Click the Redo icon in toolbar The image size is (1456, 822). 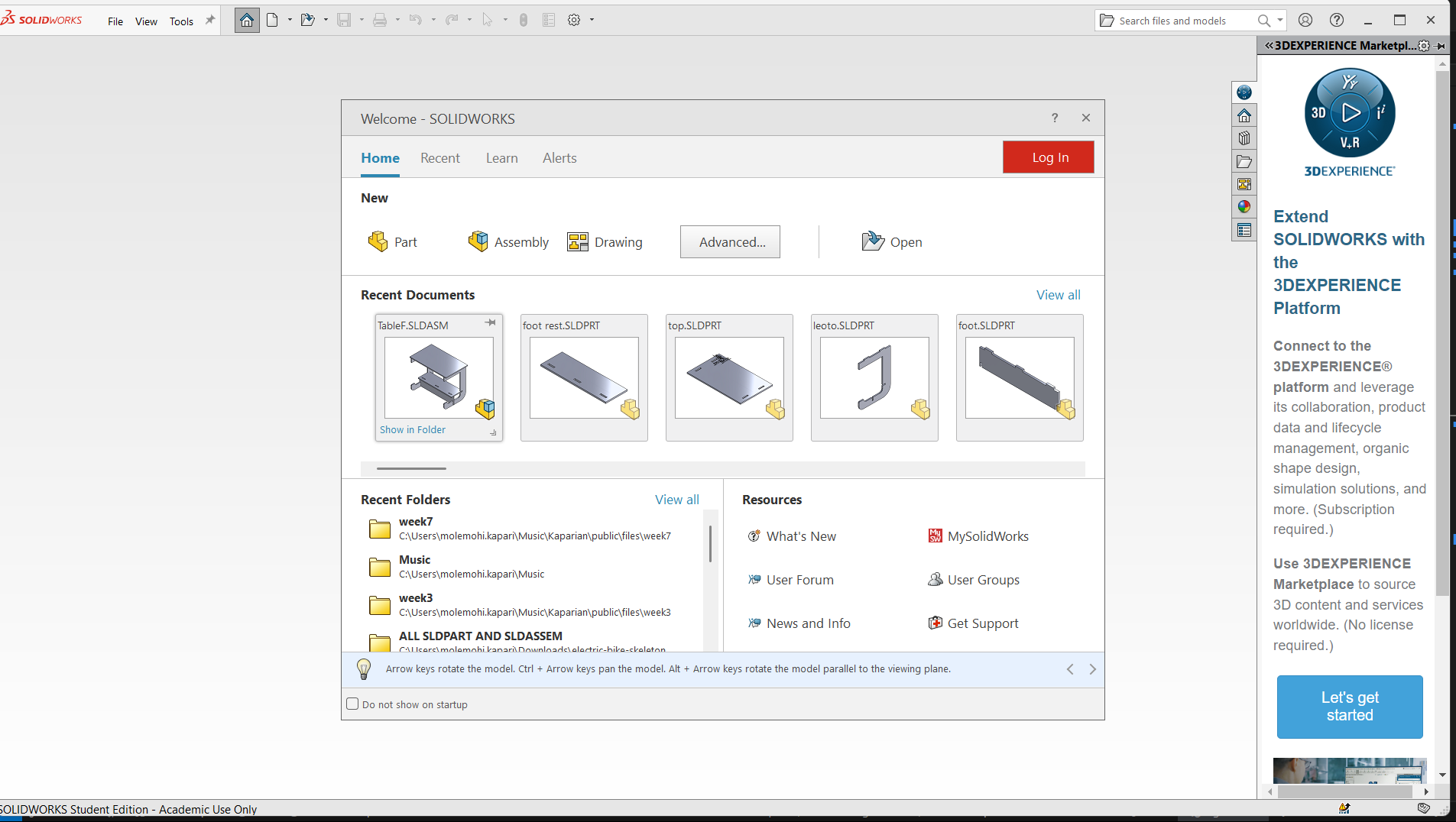pyautogui.click(x=452, y=21)
